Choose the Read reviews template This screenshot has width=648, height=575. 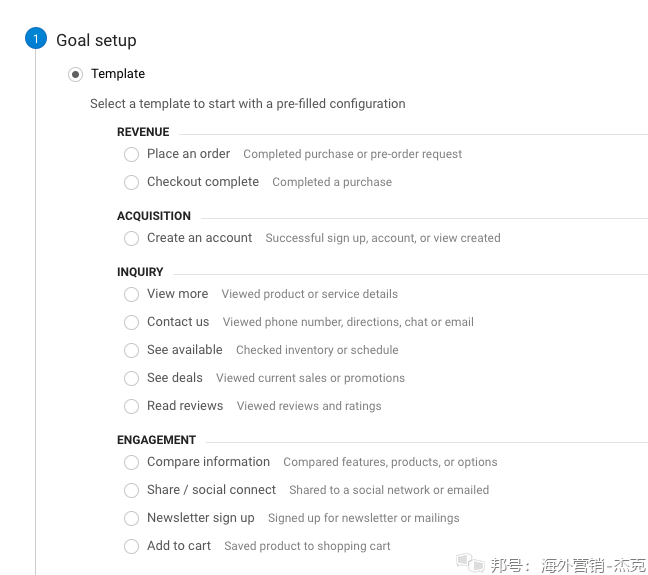(131, 407)
